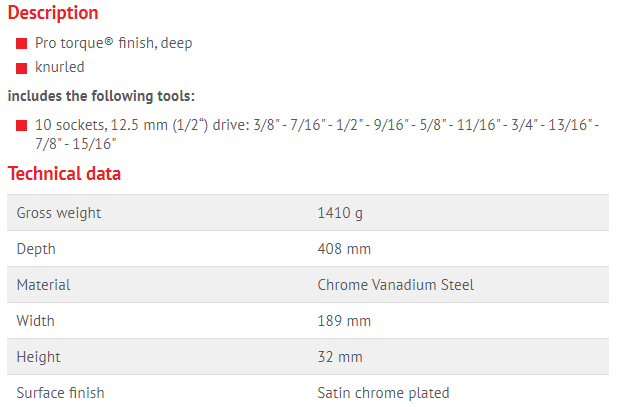Click the word 'knurled'

coord(60,67)
